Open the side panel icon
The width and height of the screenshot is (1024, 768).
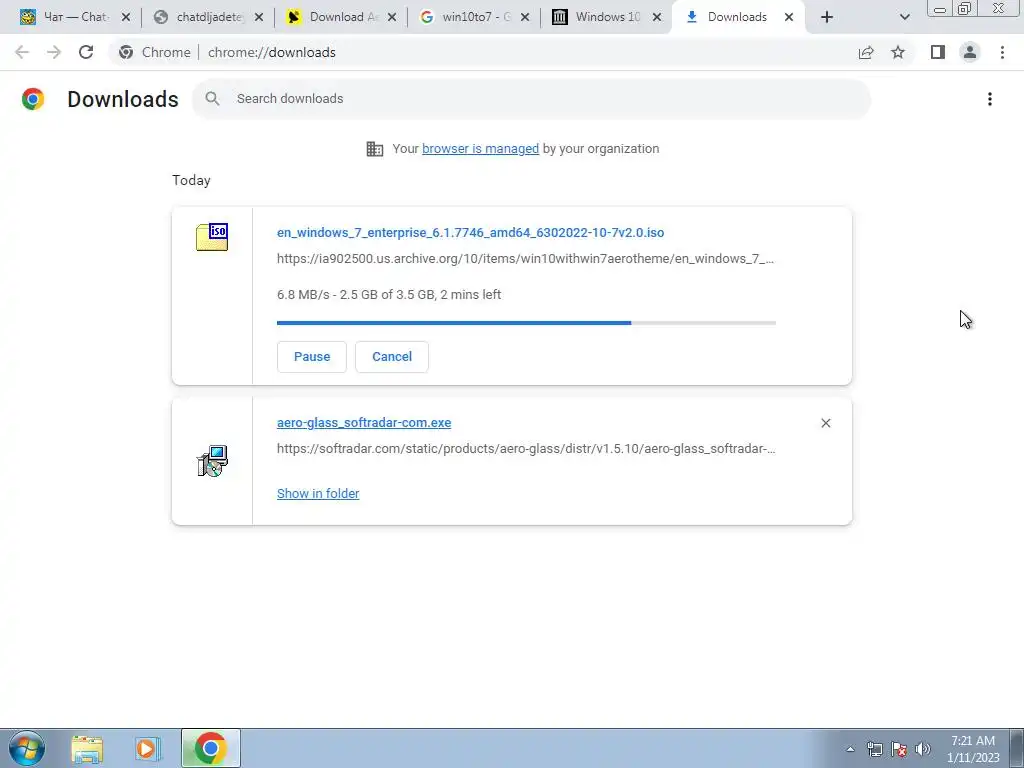click(x=938, y=52)
